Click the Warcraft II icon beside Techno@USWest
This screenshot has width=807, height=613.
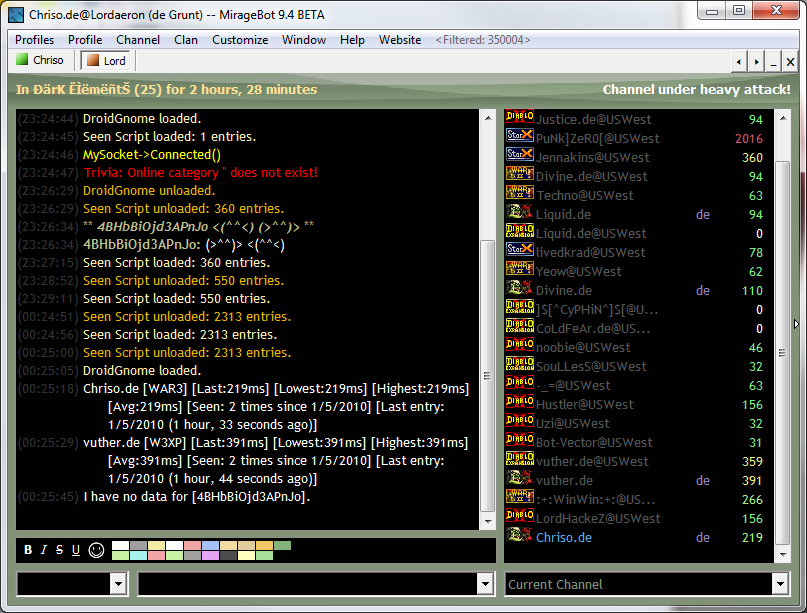point(520,193)
